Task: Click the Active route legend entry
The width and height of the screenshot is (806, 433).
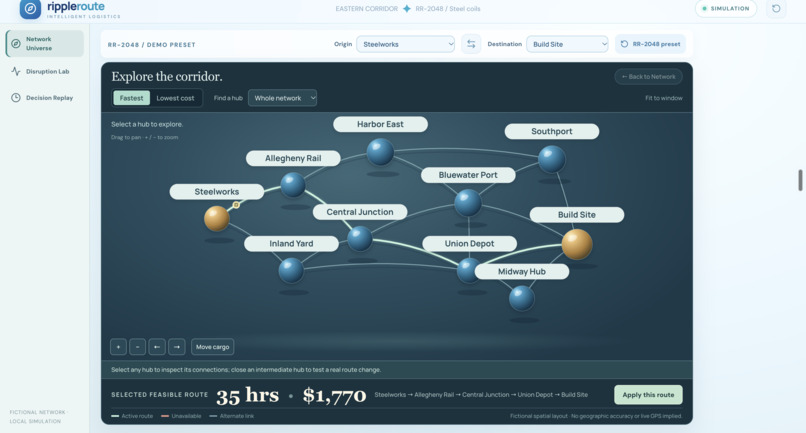Action: 132,416
